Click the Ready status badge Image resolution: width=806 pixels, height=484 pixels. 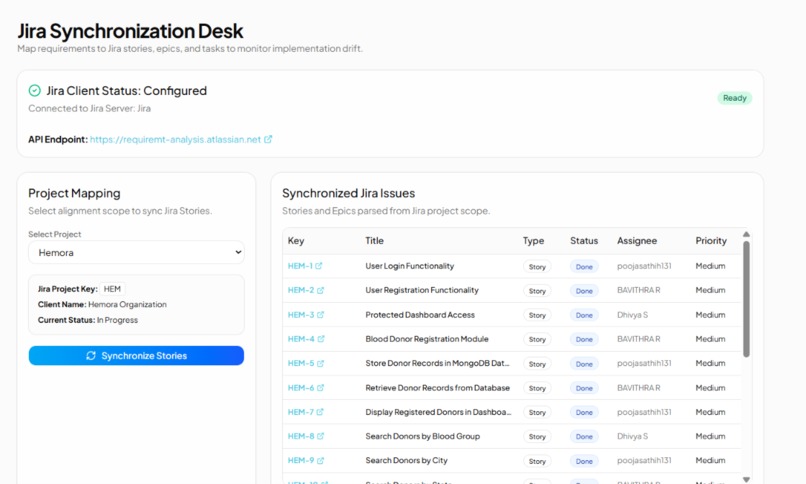[x=735, y=98]
